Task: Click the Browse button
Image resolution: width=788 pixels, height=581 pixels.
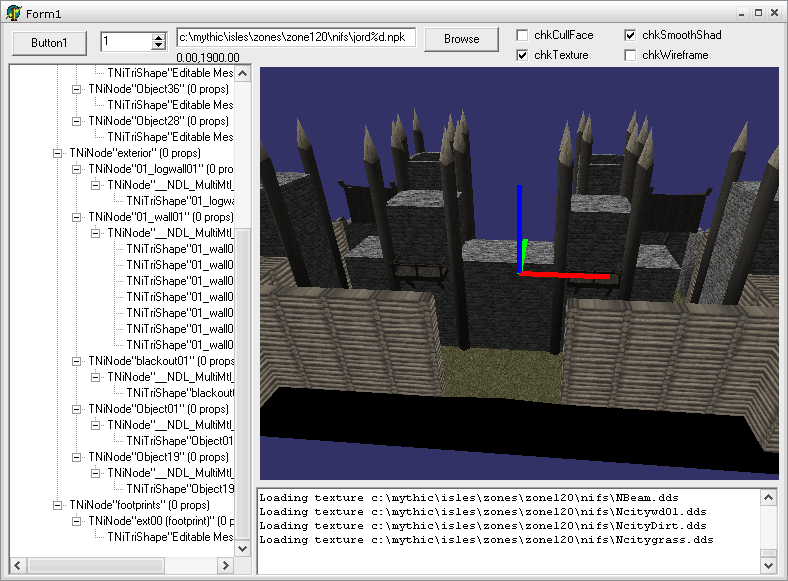Action: [461, 39]
